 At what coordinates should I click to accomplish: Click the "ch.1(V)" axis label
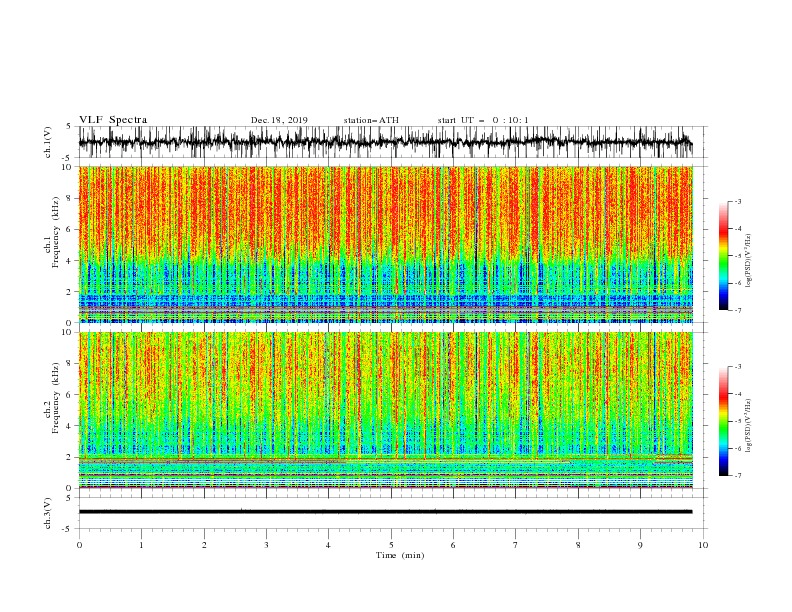coord(48,142)
